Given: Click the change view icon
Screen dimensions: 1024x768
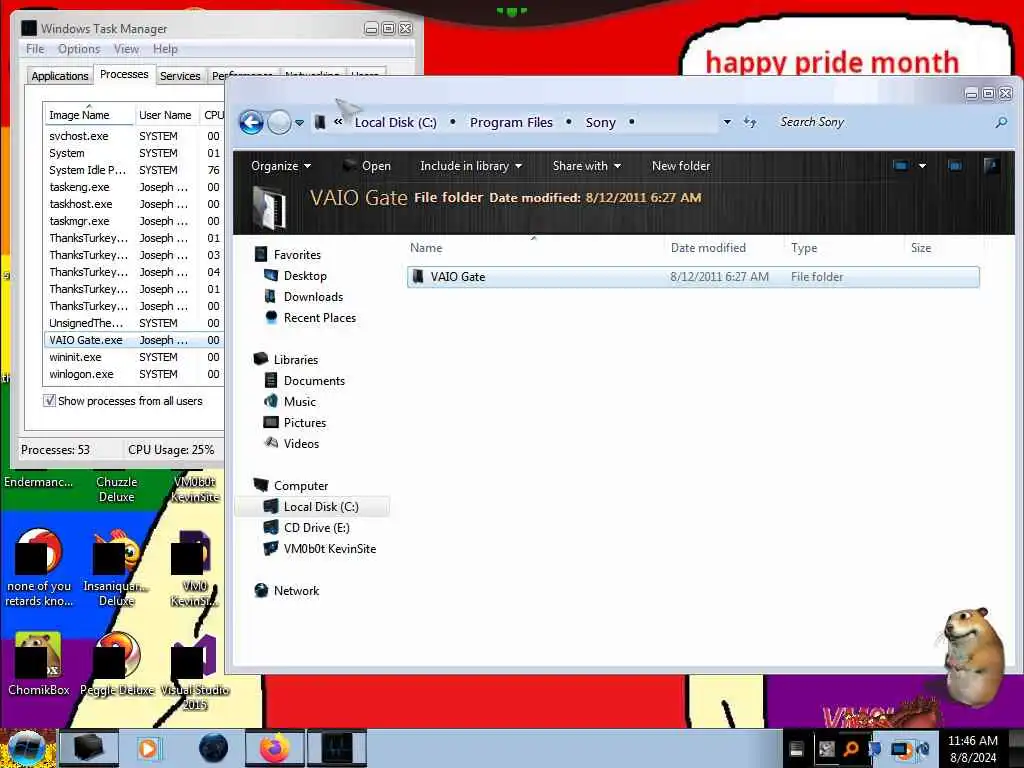Looking at the screenshot, I should (x=901, y=166).
